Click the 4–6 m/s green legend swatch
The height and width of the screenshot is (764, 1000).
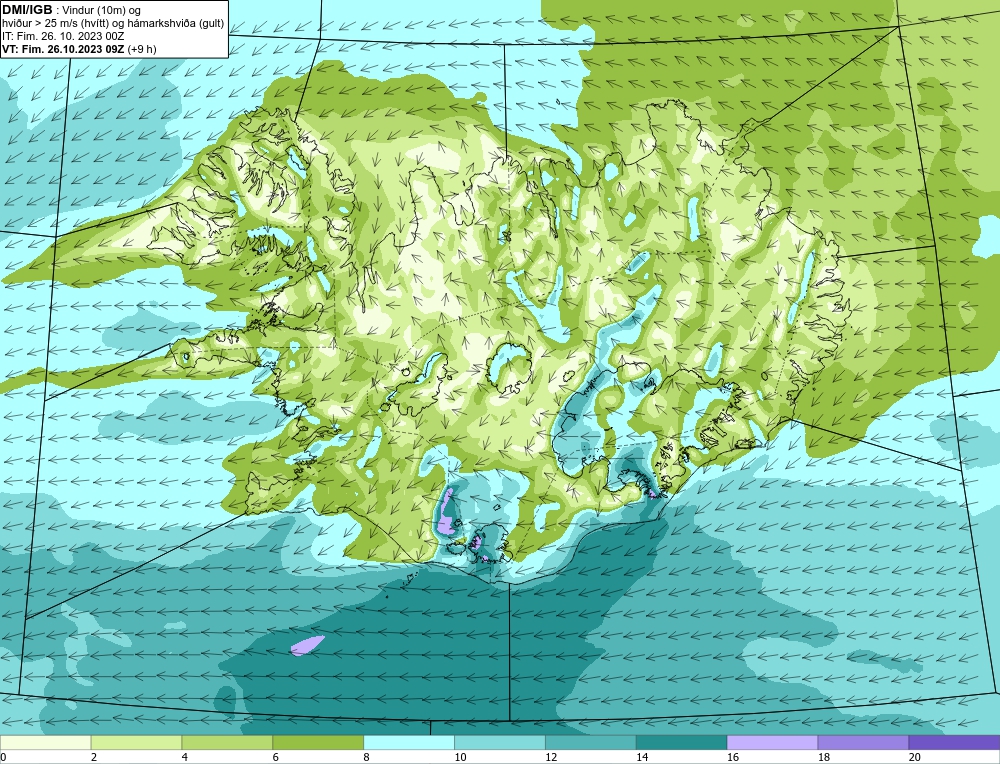click(x=227, y=742)
